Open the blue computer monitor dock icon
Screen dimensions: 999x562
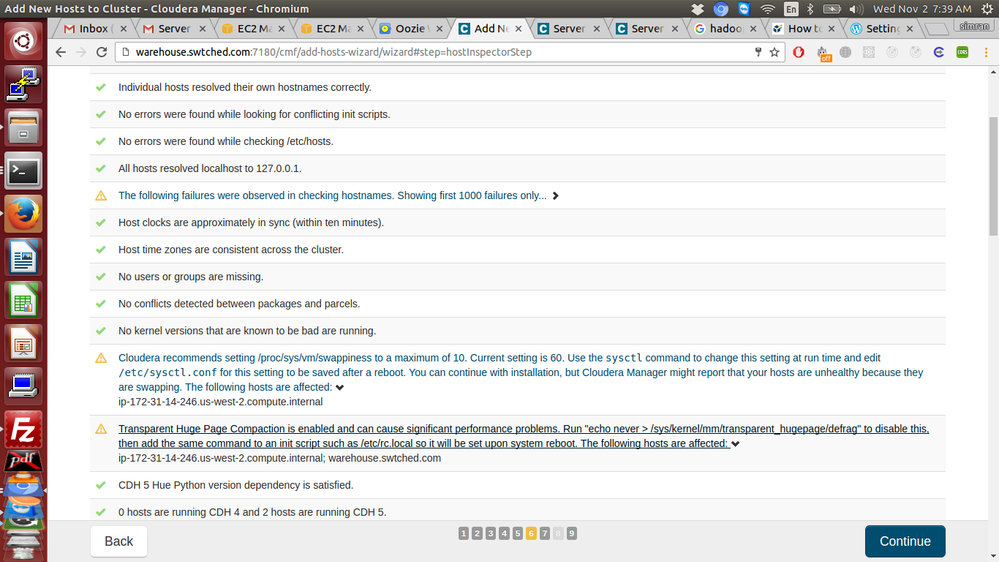pyautogui.click(x=23, y=387)
